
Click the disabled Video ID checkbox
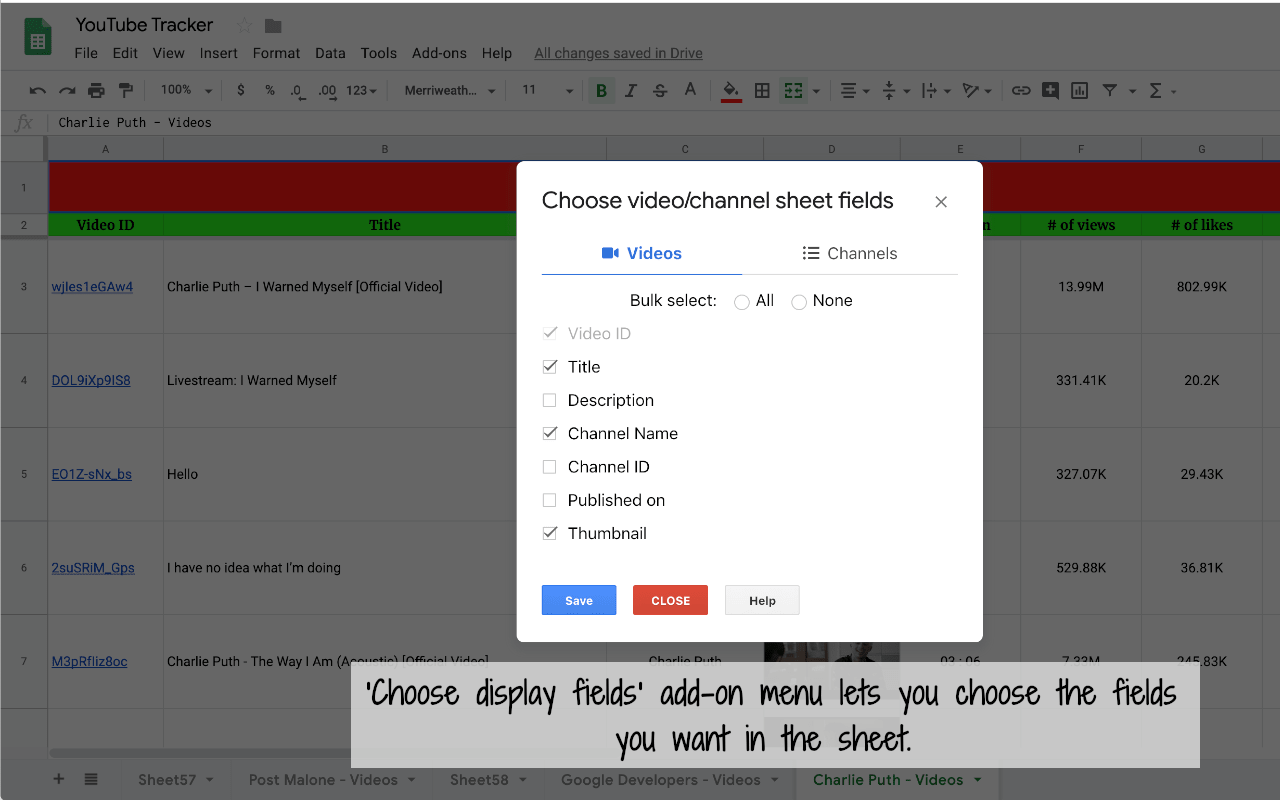pyautogui.click(x=550, y=334)
